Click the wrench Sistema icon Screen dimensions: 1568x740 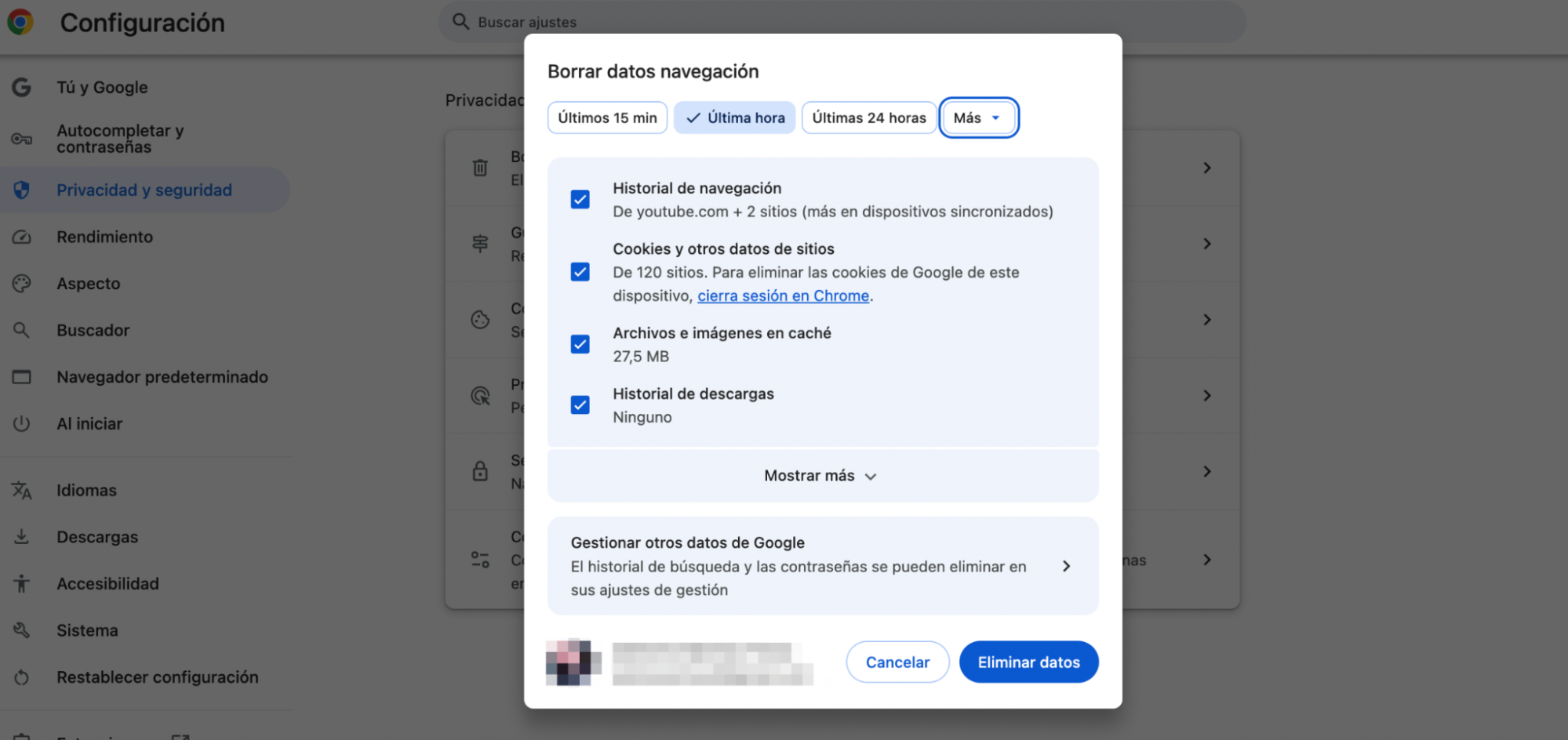pos(22,630)
